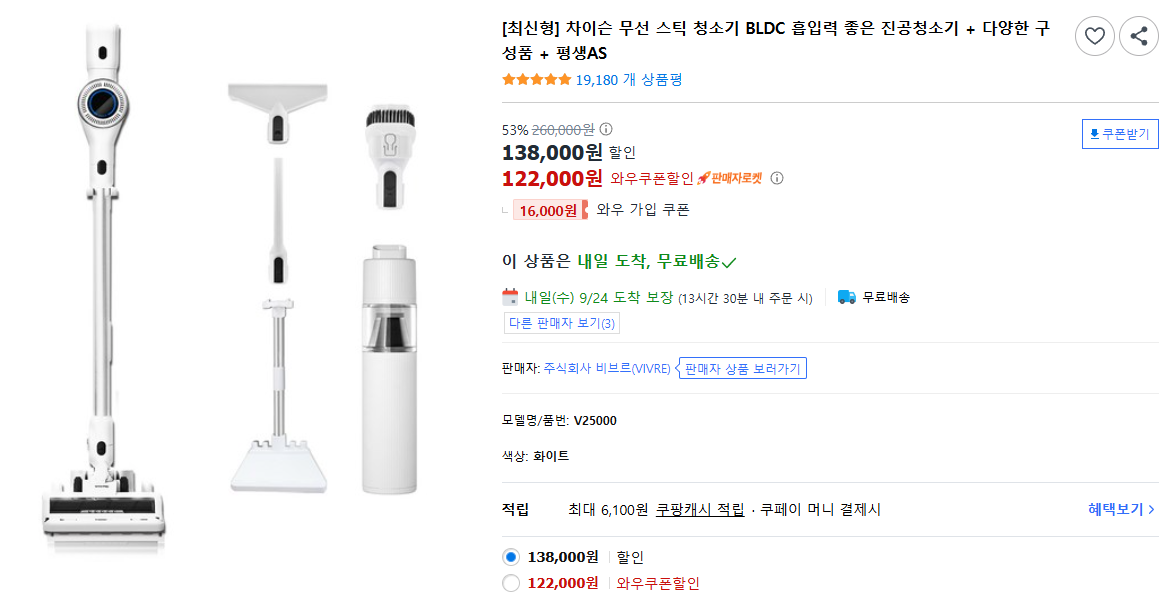
Task: Click the 쿠폰받기 coupon button
Action: coord(1119,133)
